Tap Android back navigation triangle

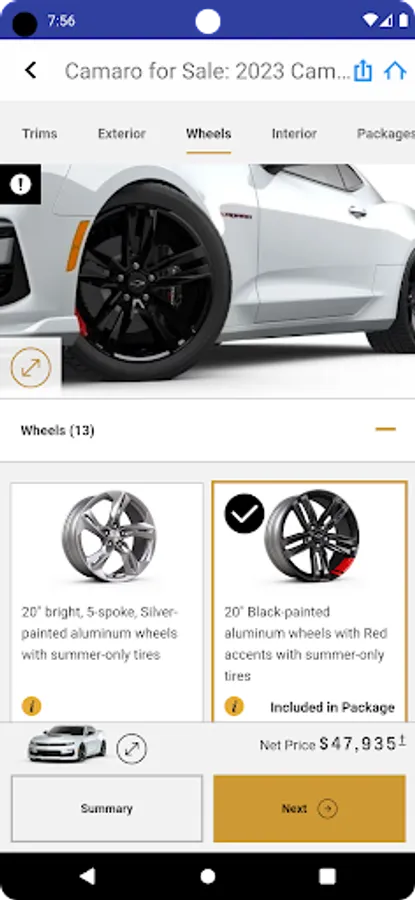coord(87,876)
